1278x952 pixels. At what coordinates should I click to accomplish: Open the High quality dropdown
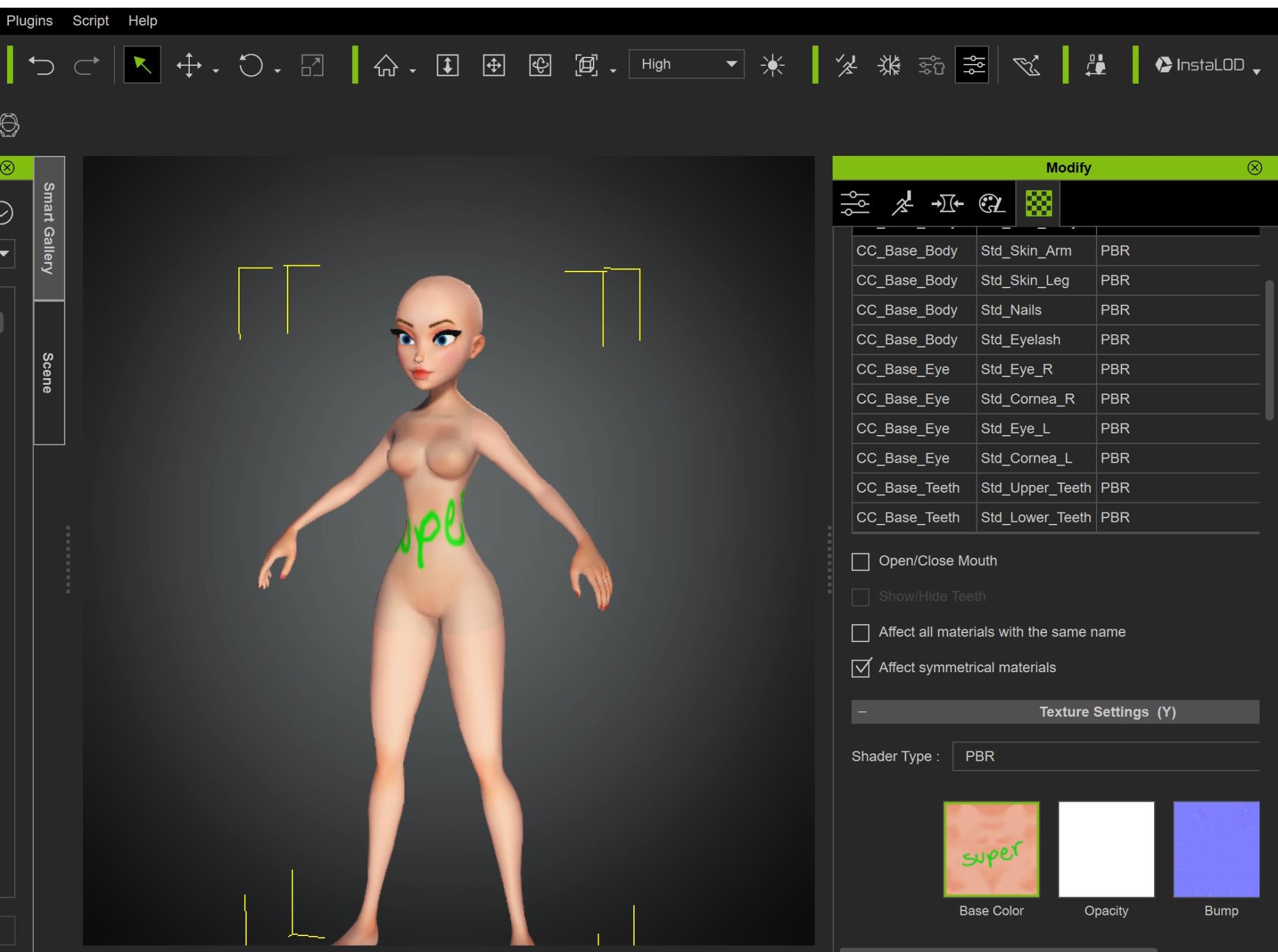(x=686, y=64)
